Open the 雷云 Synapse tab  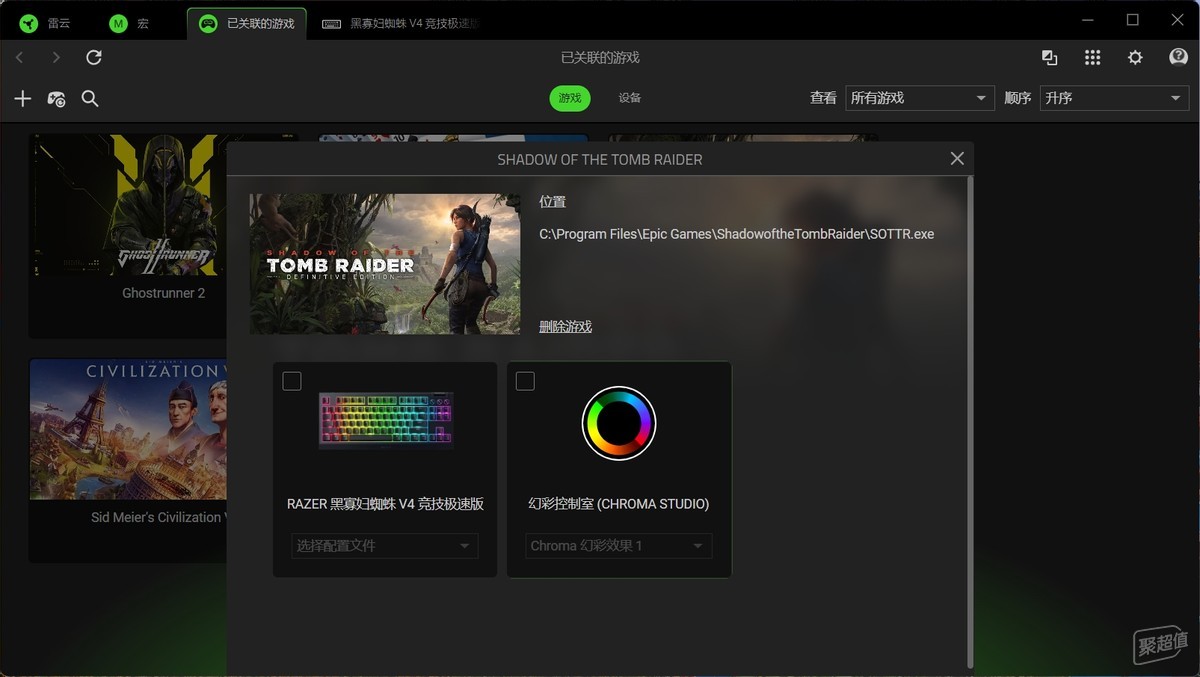tap(46, 23)
